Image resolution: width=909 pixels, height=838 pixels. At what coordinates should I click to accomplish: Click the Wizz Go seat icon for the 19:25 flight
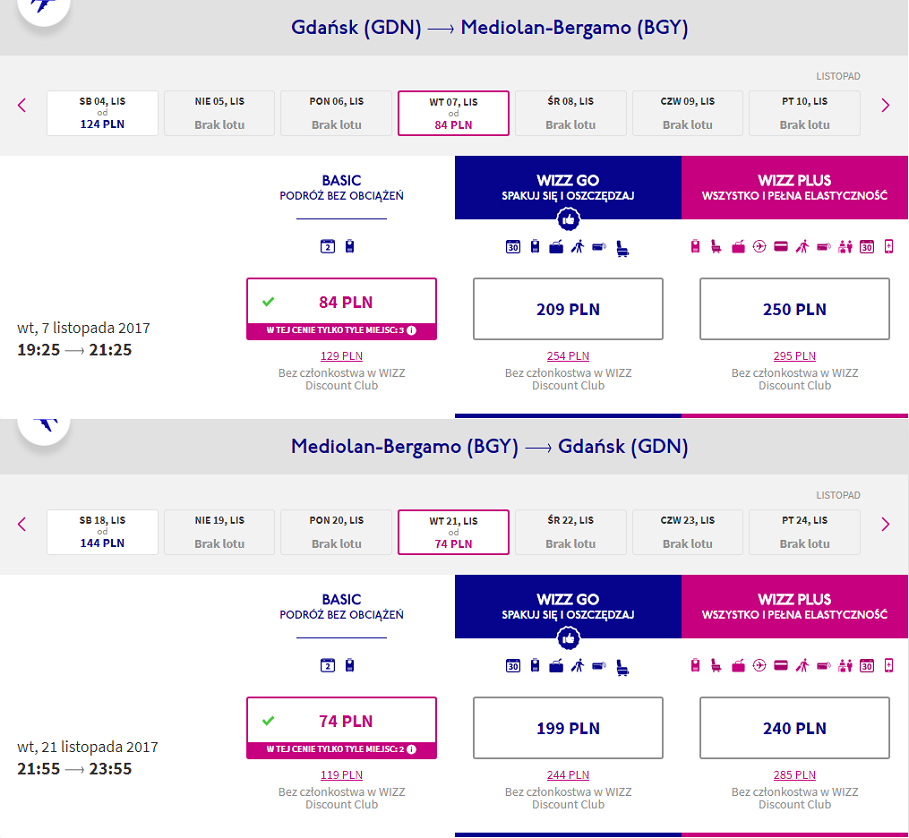point(622,248)
